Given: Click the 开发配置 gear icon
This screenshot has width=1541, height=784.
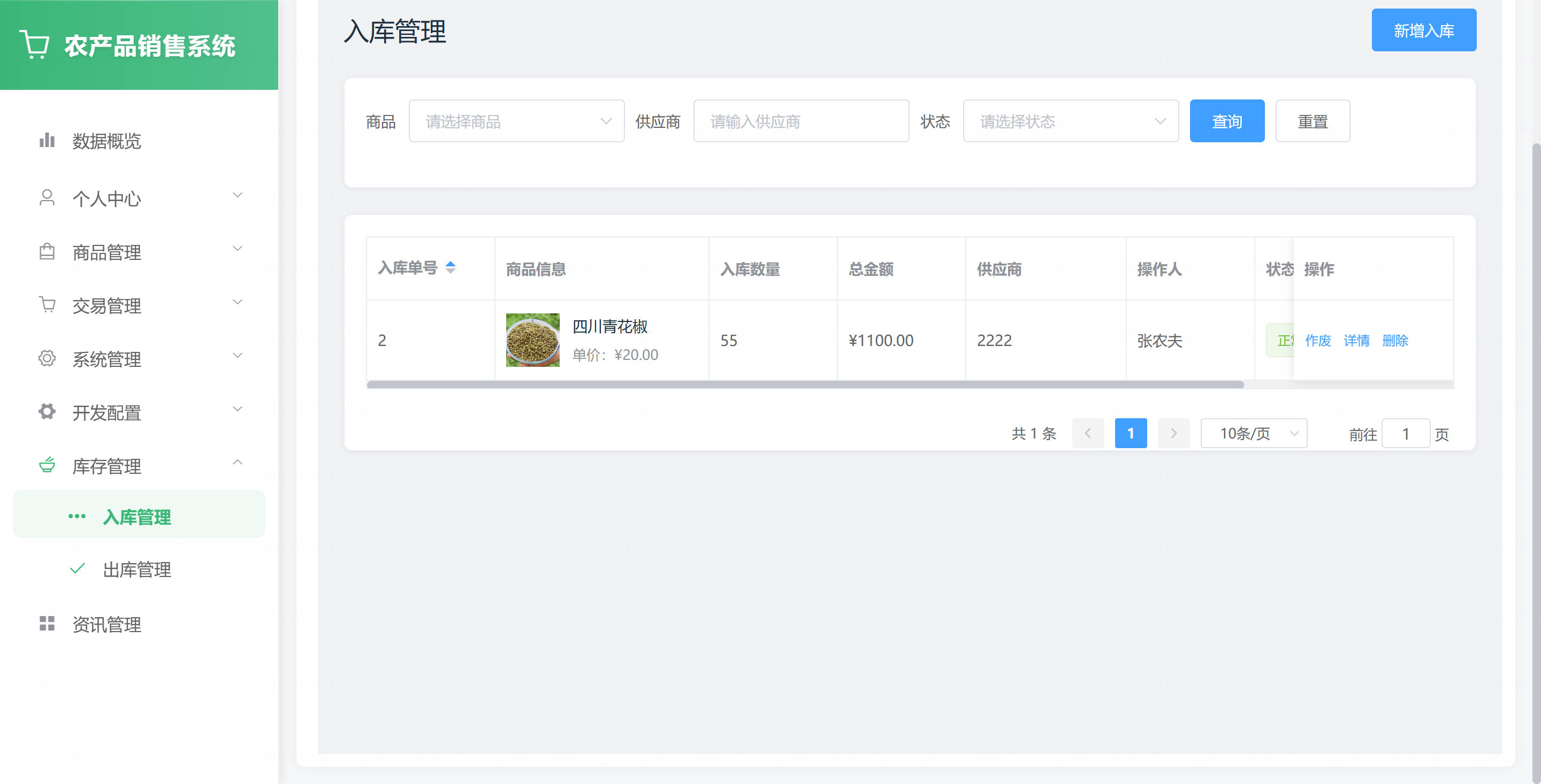Looking at the screenshot, I should 47,412.
